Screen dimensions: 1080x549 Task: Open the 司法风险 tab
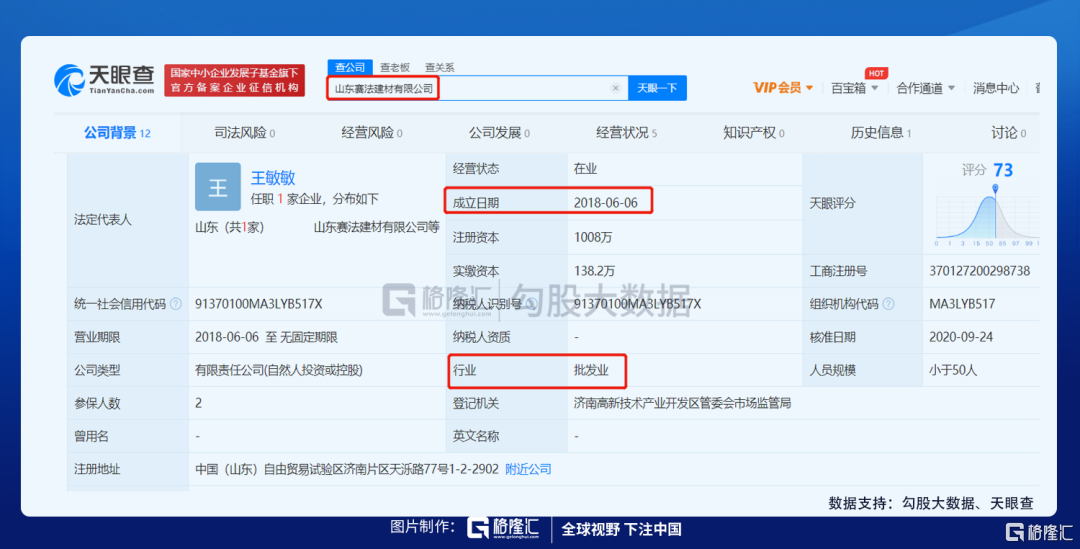245,133
